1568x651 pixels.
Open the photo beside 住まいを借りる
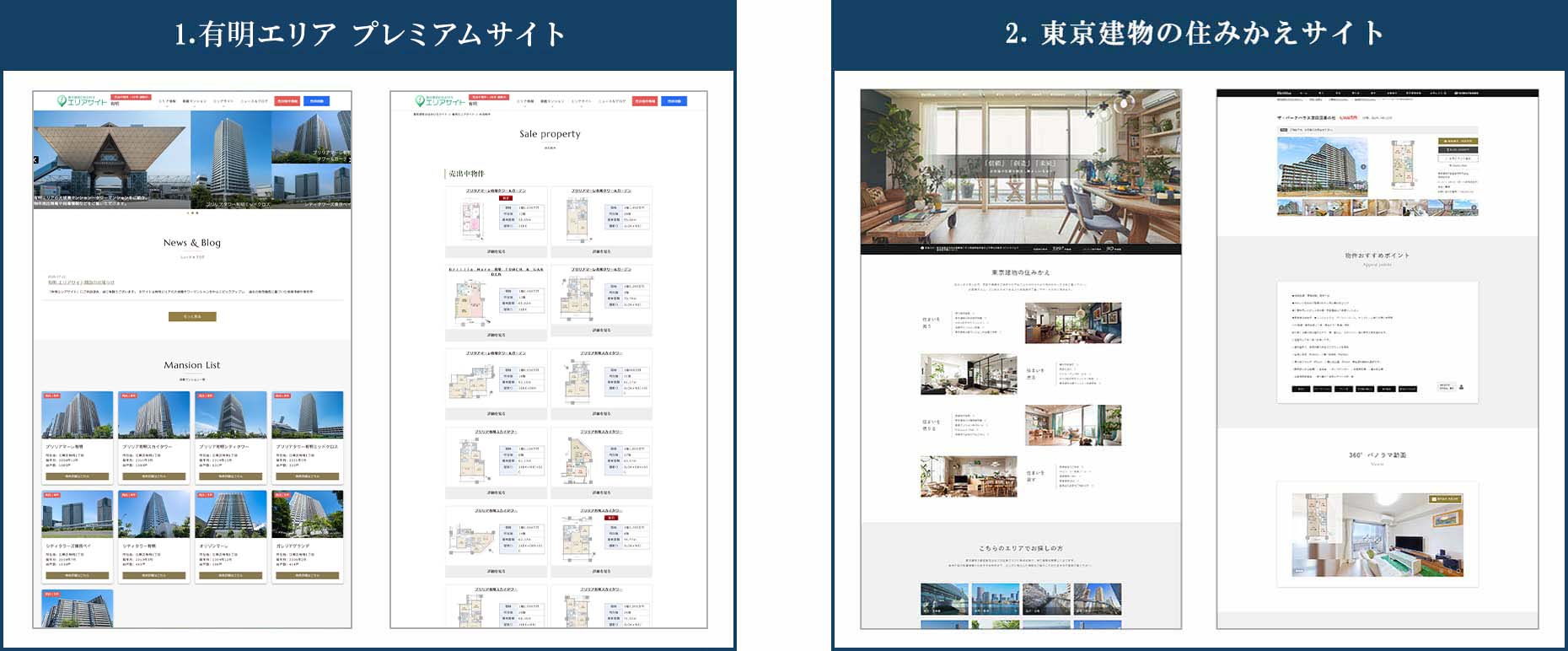pyautogui.click(x=1073, y=425)
